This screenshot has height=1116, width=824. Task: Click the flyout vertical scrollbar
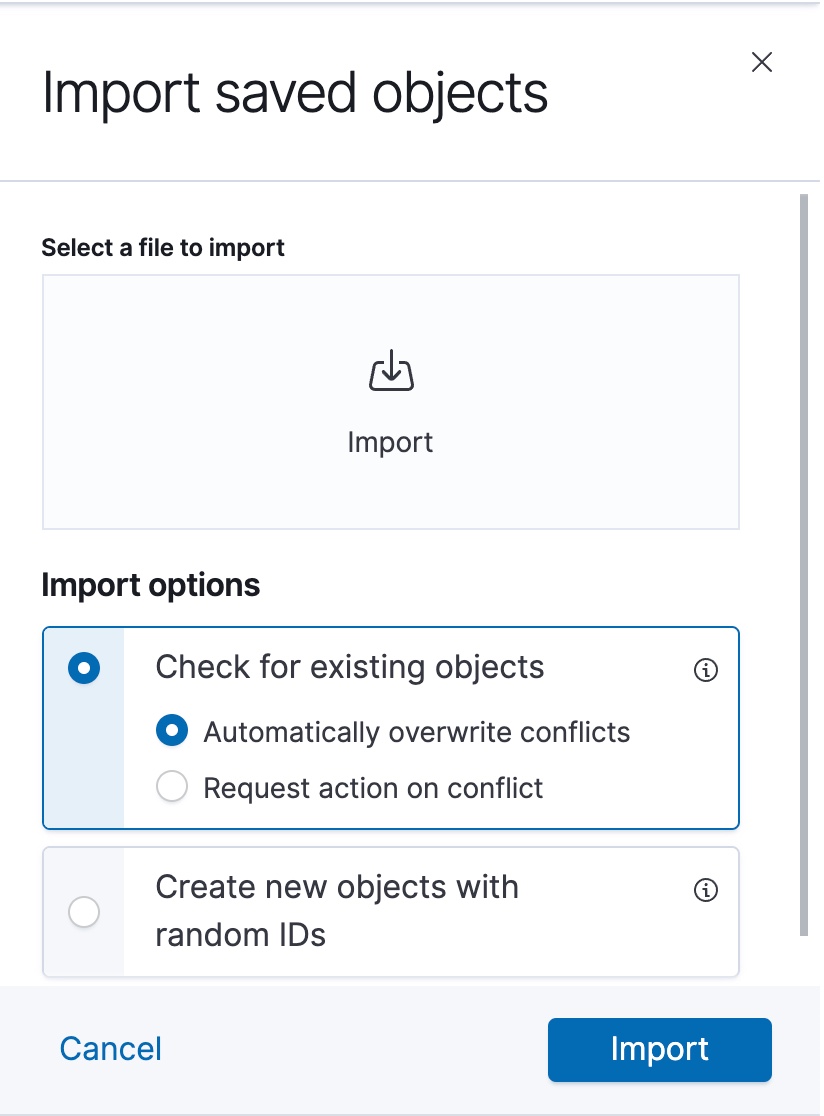(804, 560)
